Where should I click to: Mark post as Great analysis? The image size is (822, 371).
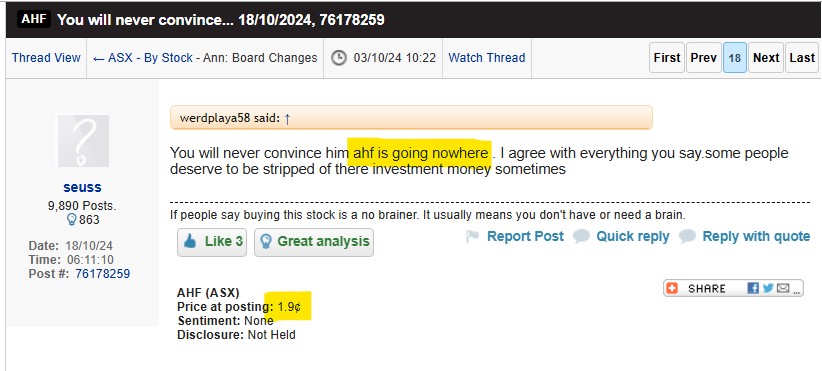tap(314, 242)
